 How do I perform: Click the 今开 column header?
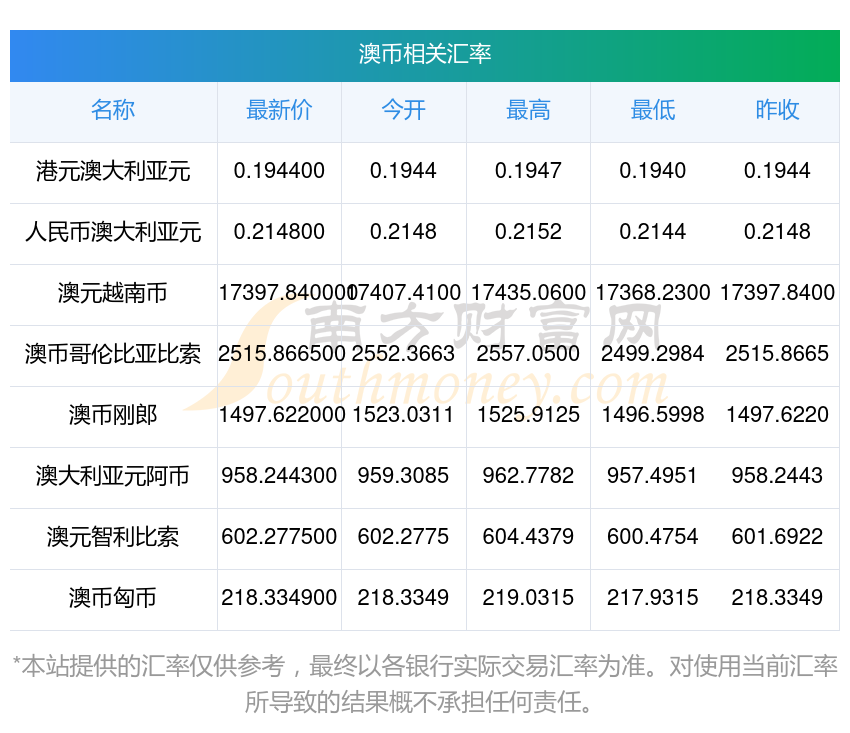tap(403, 111)
